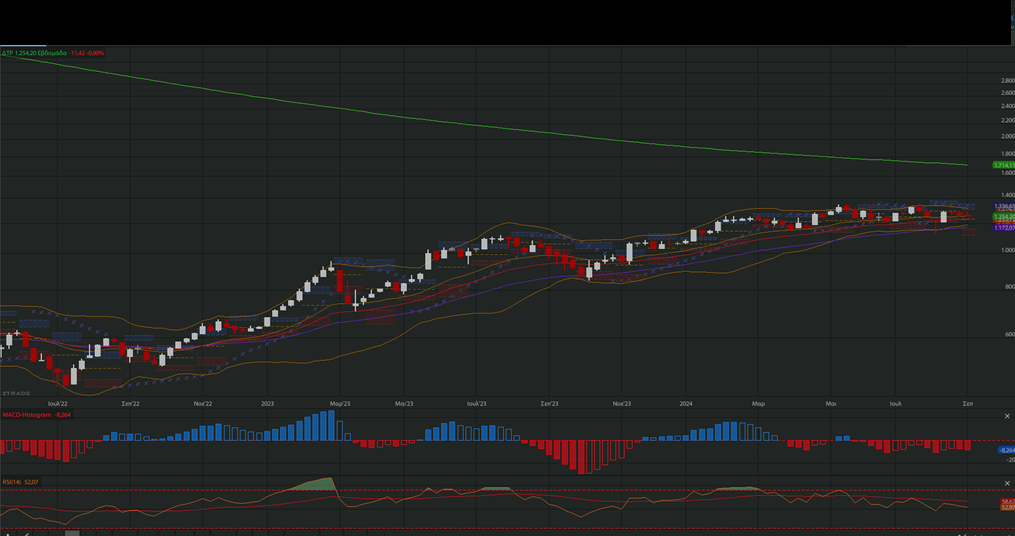The width and height of the screenshot is (1015, 536).
Task: Click the green 1.714,11 price tag
Action: click(x=1004, y=166)
